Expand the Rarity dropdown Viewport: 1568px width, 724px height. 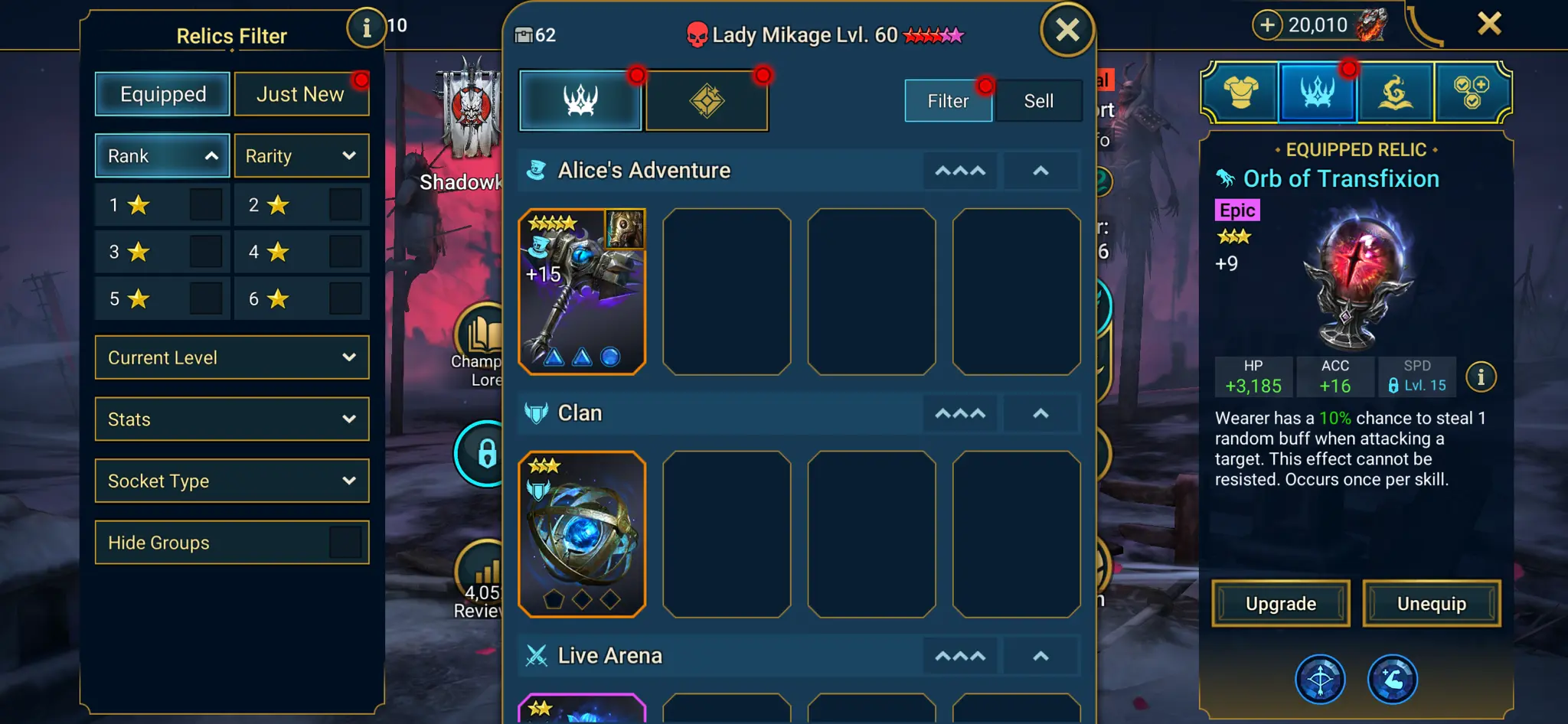pos(301,155)
